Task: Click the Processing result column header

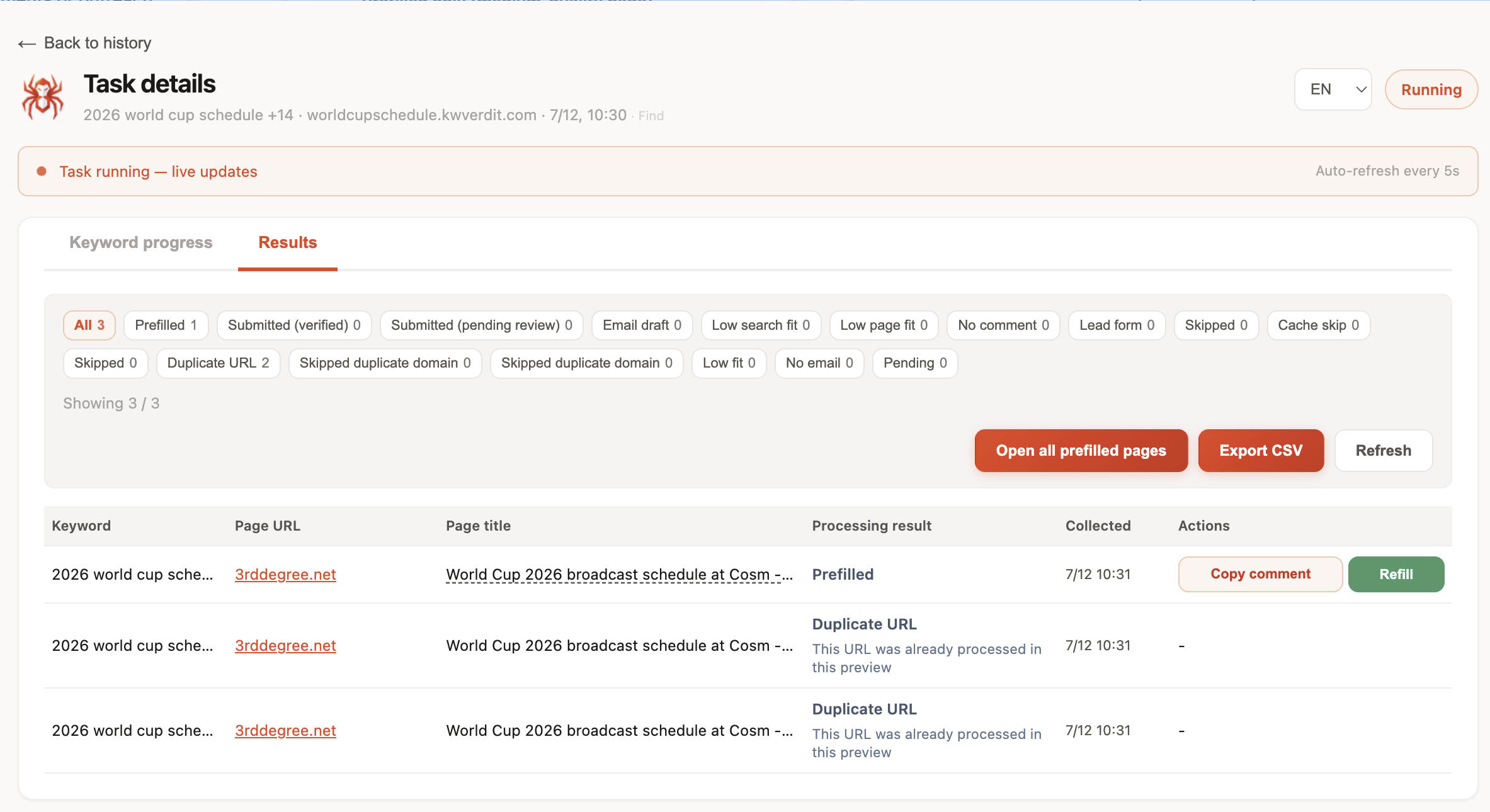Action: [x=872, y=526]
